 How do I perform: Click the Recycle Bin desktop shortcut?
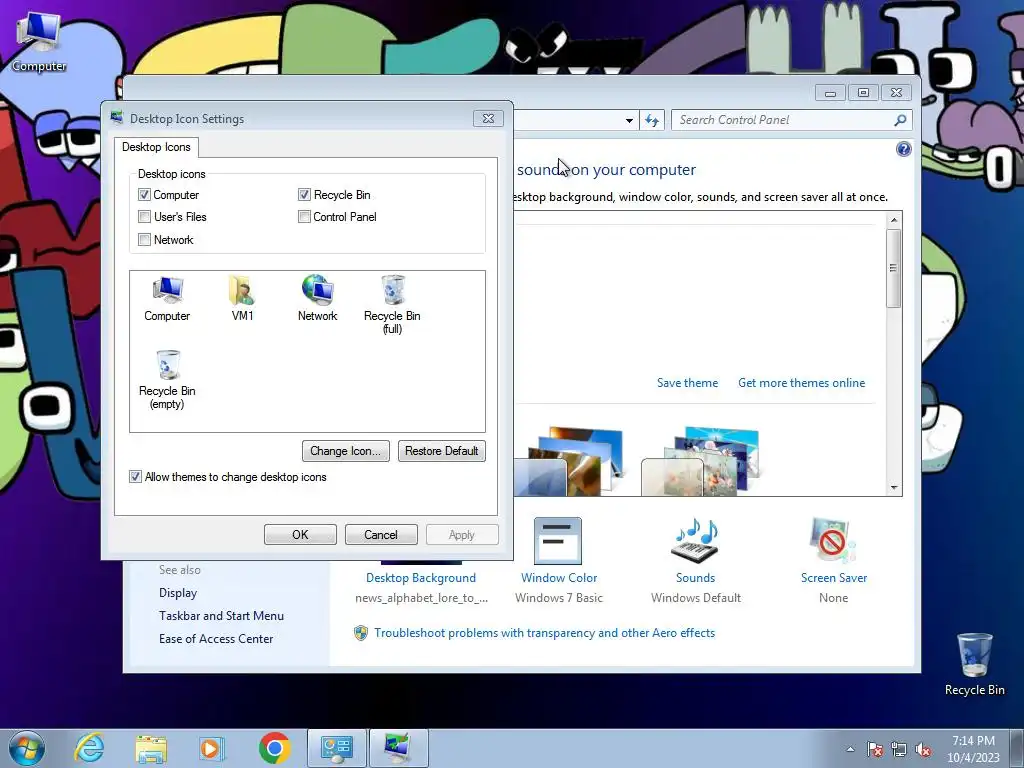pos(974,664)
